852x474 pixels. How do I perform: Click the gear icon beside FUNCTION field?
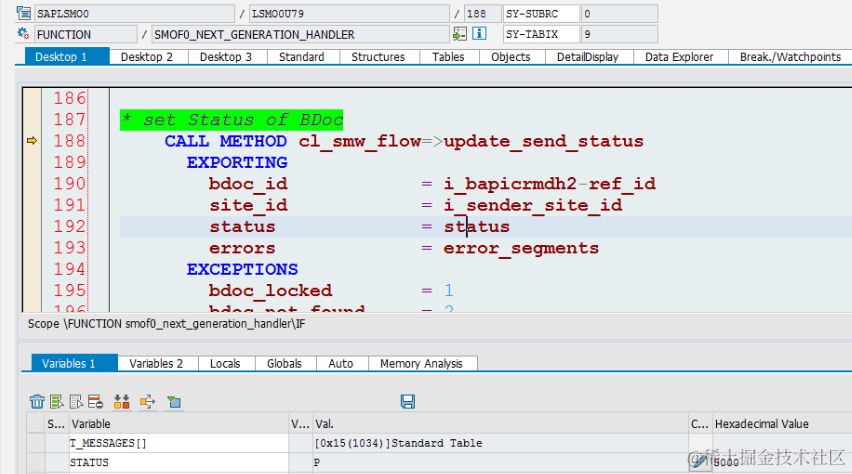coord(23,34)
